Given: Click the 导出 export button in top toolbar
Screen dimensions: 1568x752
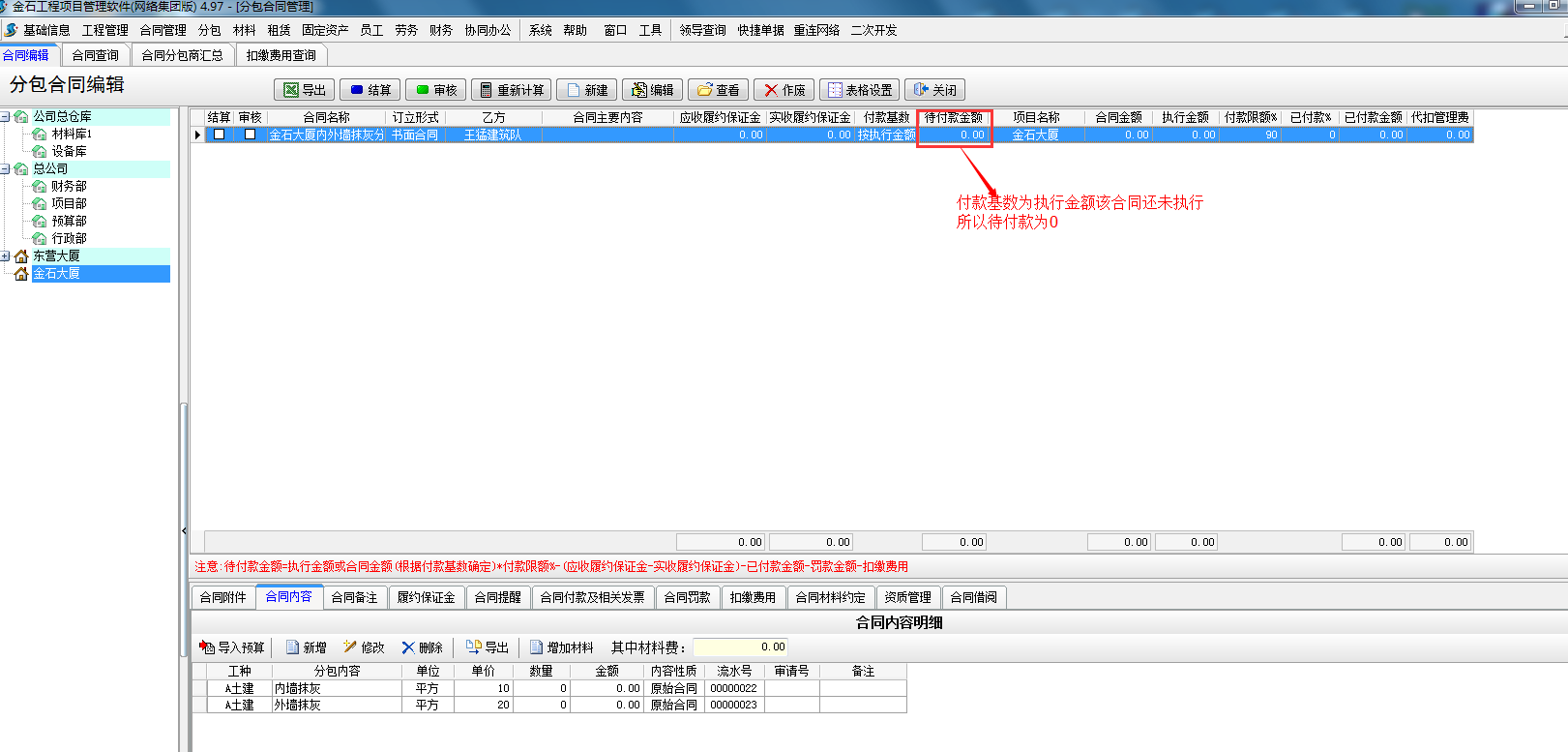Looking at the screenshot, I should [x=305, y=90].
